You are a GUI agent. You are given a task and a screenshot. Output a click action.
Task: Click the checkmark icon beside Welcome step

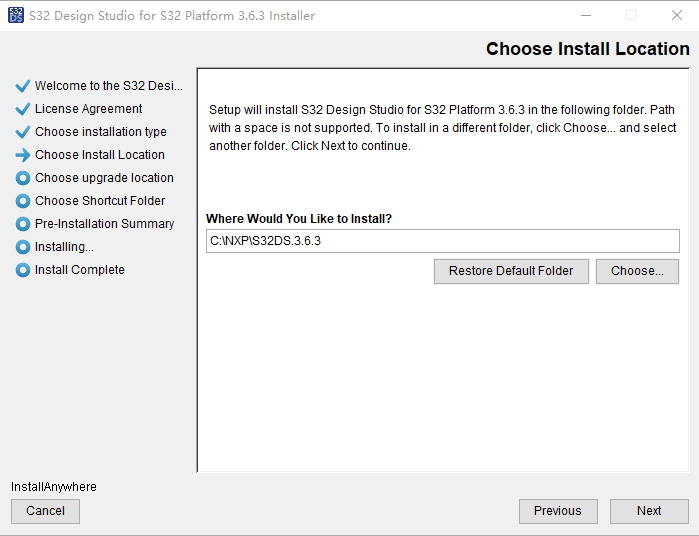22,86
